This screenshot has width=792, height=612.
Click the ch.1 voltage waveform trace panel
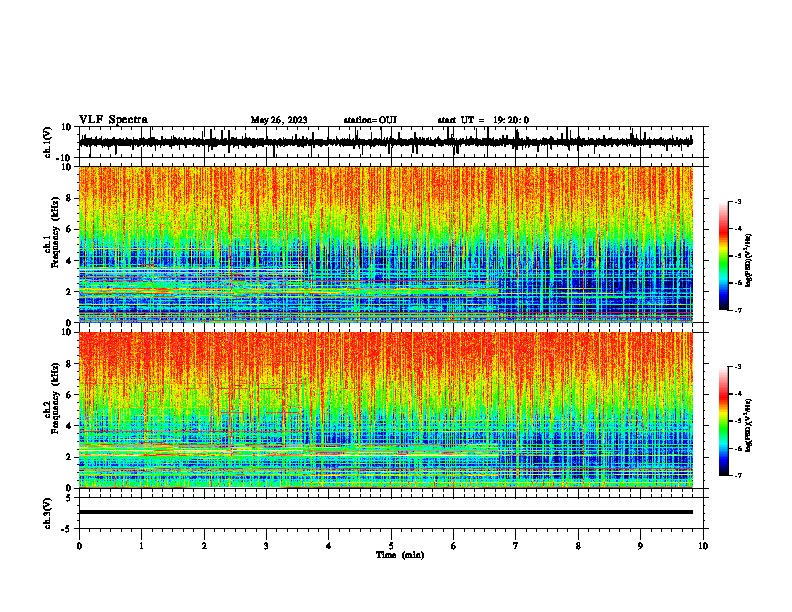(x=385, y=142)
